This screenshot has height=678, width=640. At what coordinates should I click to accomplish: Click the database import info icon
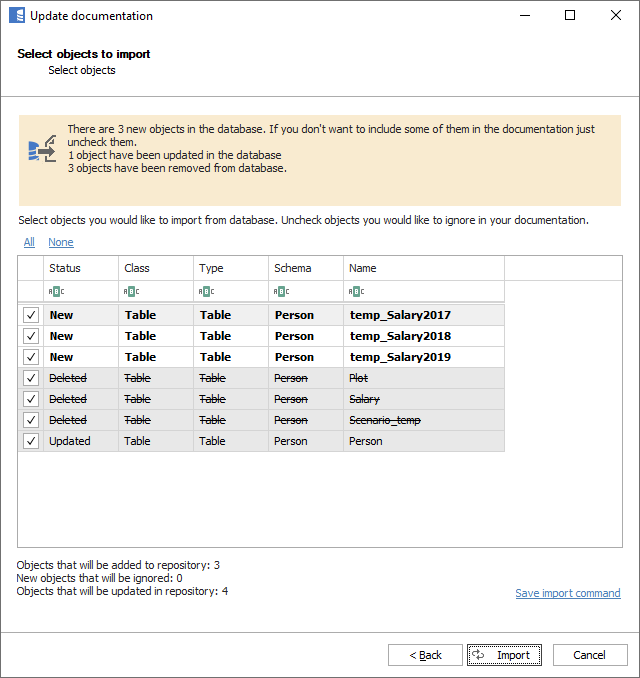(40, 150)
